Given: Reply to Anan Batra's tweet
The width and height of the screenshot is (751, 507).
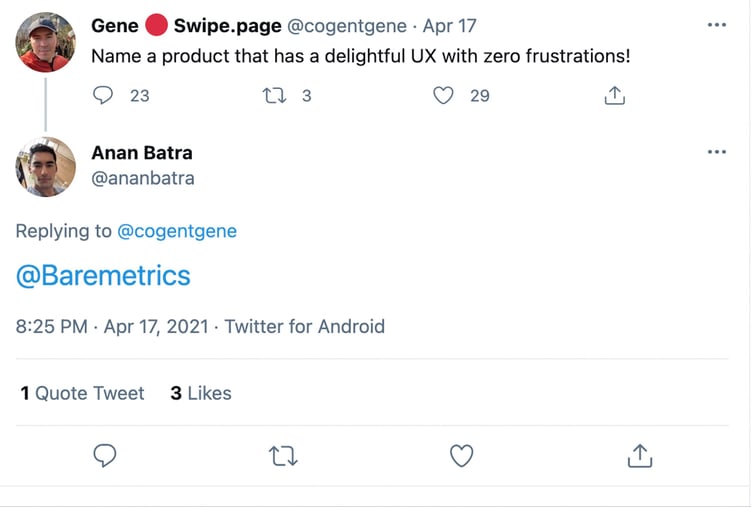Looking at the screenshot, I should pos(105,456).
